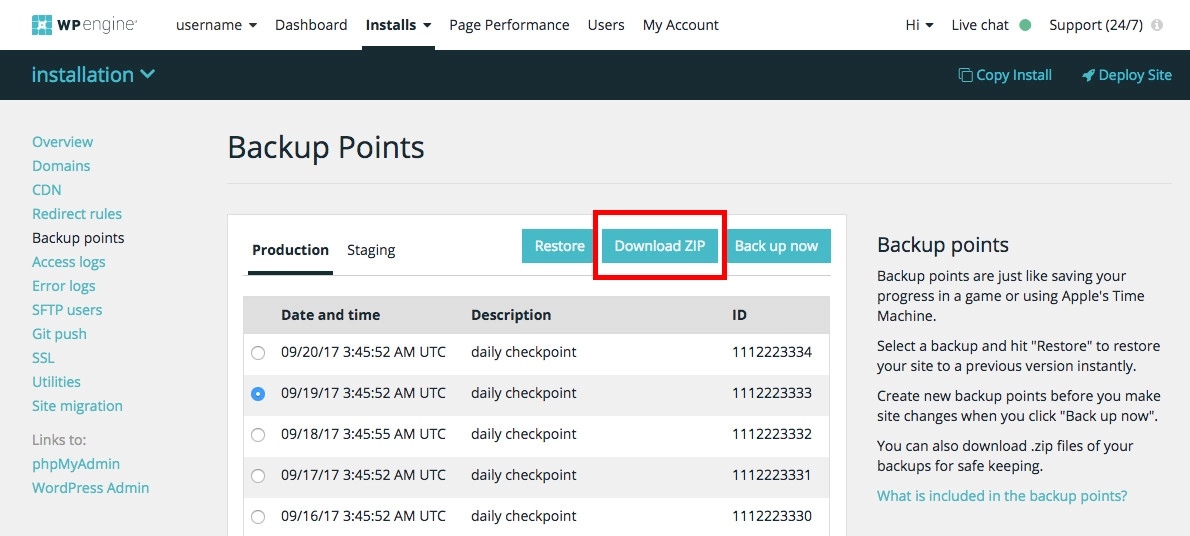Image resolution: width=1190 pixels, height=536 pixels.
Task: Select the 09/18/17 daily checkpoint radio
Action: tap(258, 435)
